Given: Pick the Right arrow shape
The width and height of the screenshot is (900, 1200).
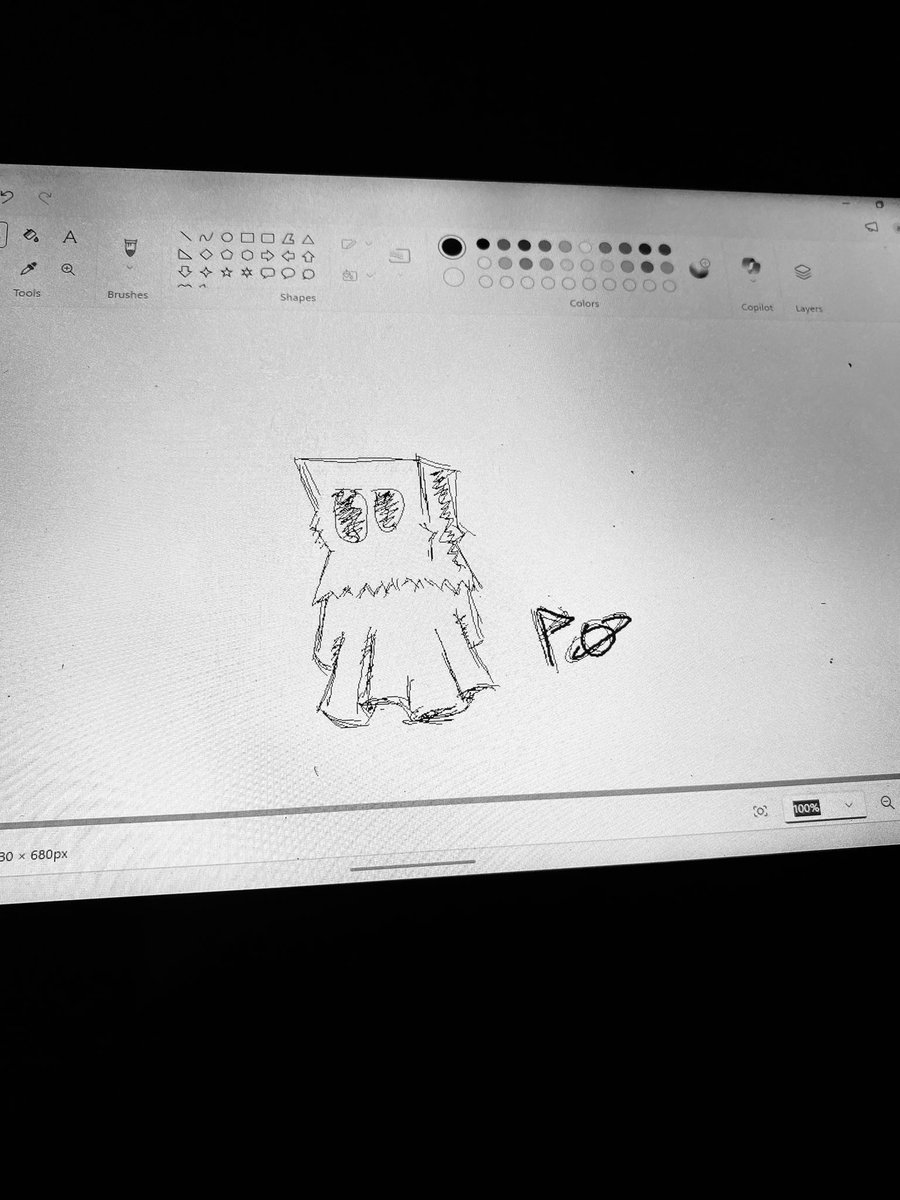Looking at the screenshot, I should tap(268, 256).
